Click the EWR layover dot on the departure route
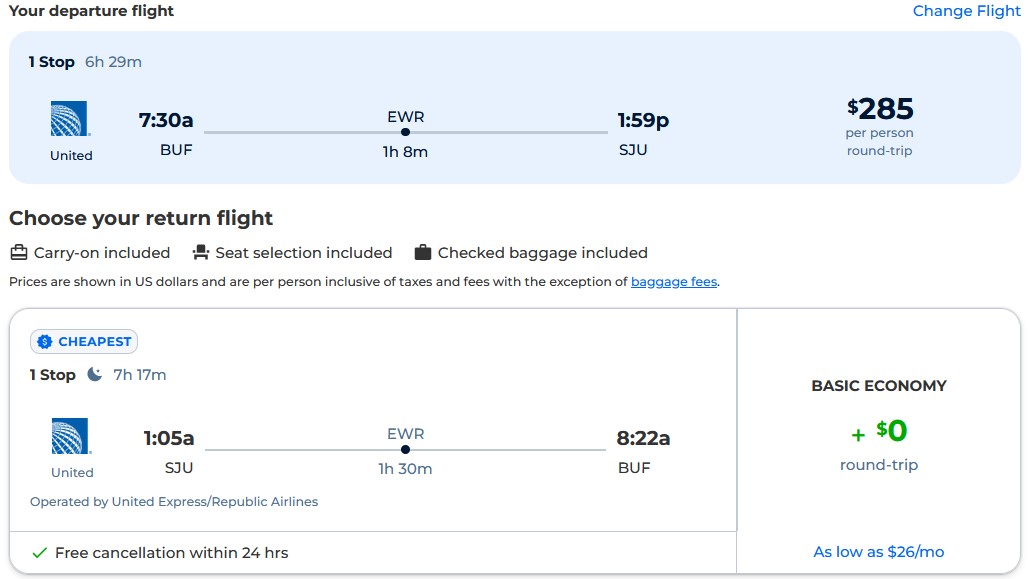The height and width of the screenshot is (579, 1032). (x=405, y=131)
